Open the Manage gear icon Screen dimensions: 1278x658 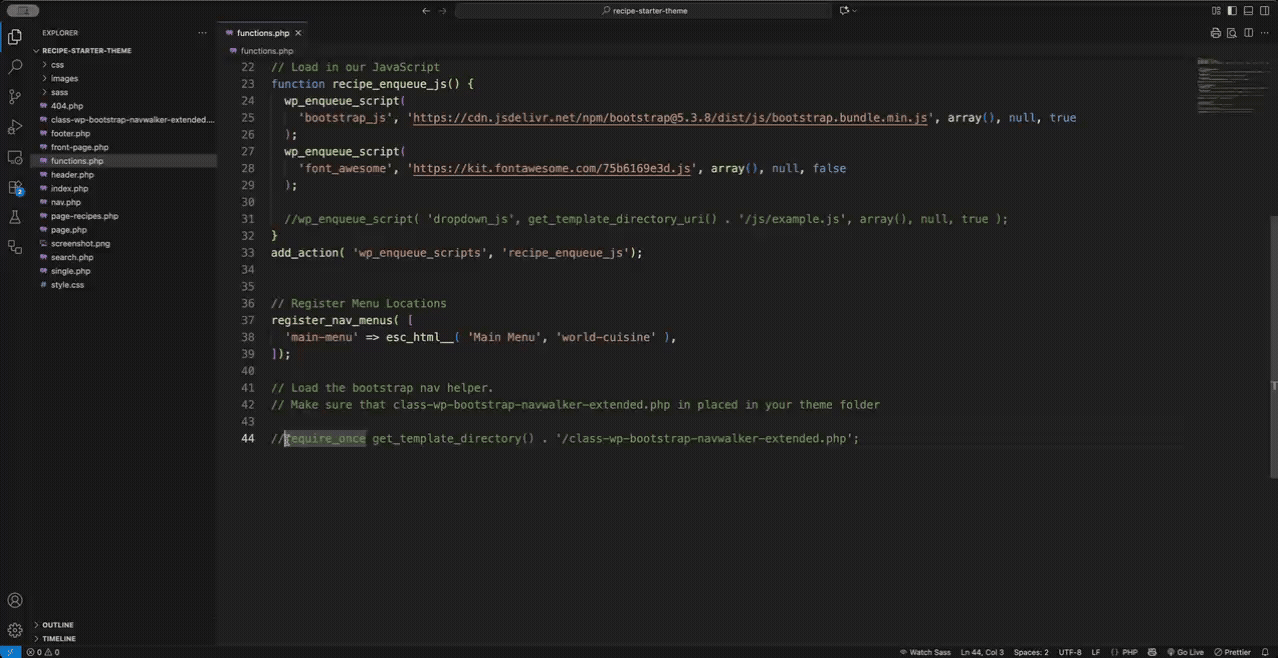(15, 630)
